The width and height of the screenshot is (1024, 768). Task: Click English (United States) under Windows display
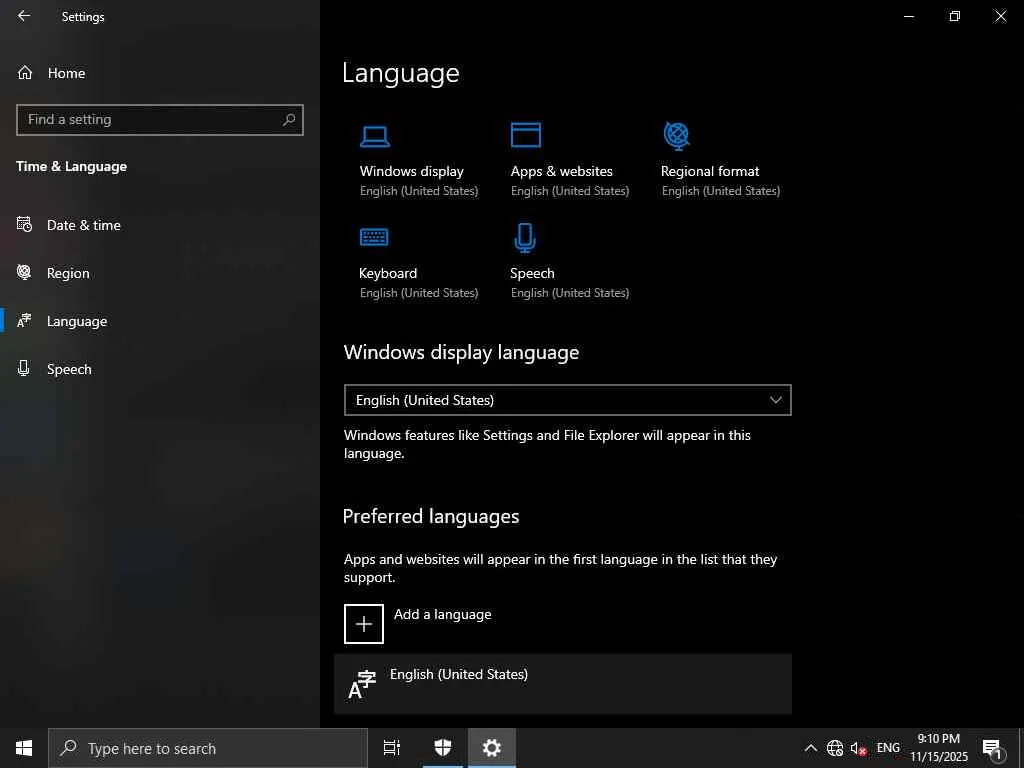(x=419, y=191)
